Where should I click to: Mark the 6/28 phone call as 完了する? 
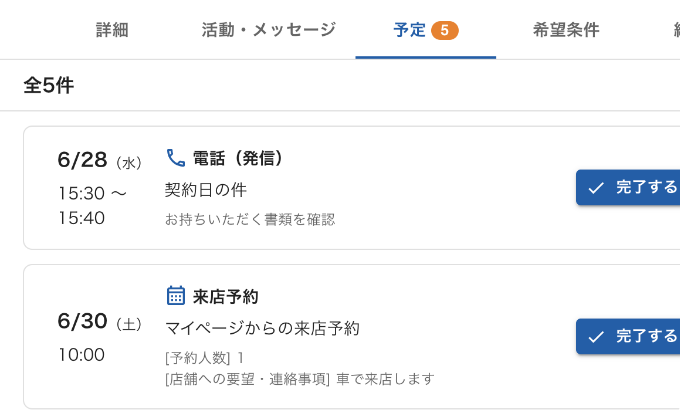pyautogui.click(x=628, y=187)
